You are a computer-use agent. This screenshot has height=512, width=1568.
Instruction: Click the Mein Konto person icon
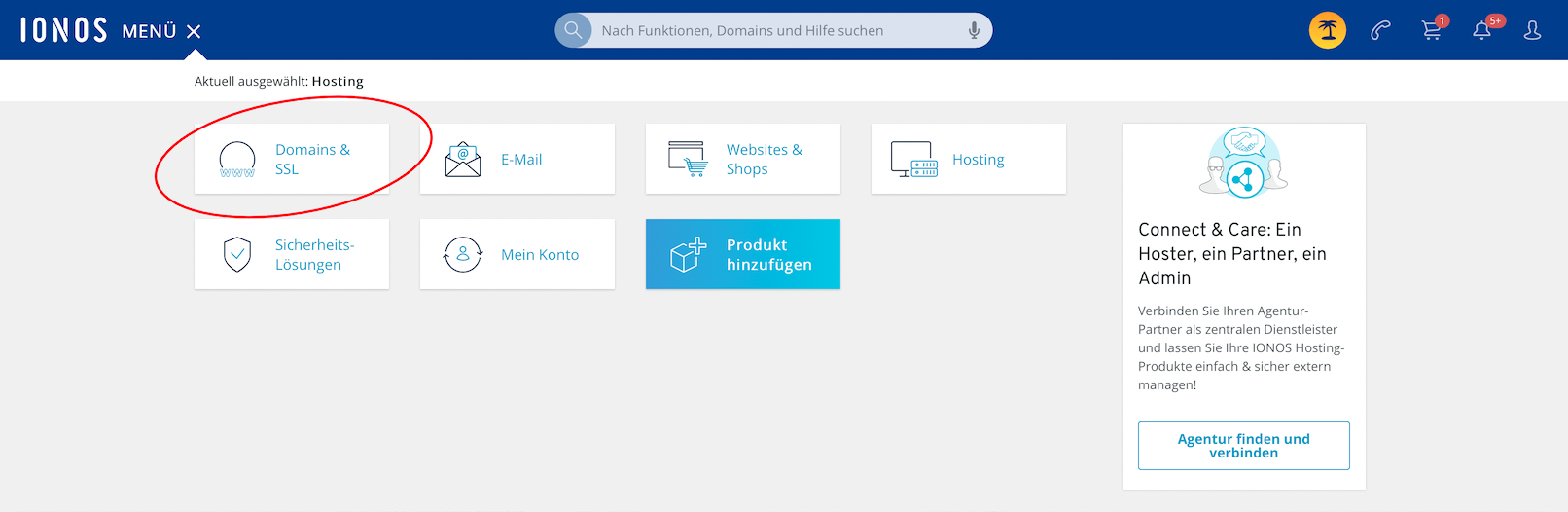point(463,254)
